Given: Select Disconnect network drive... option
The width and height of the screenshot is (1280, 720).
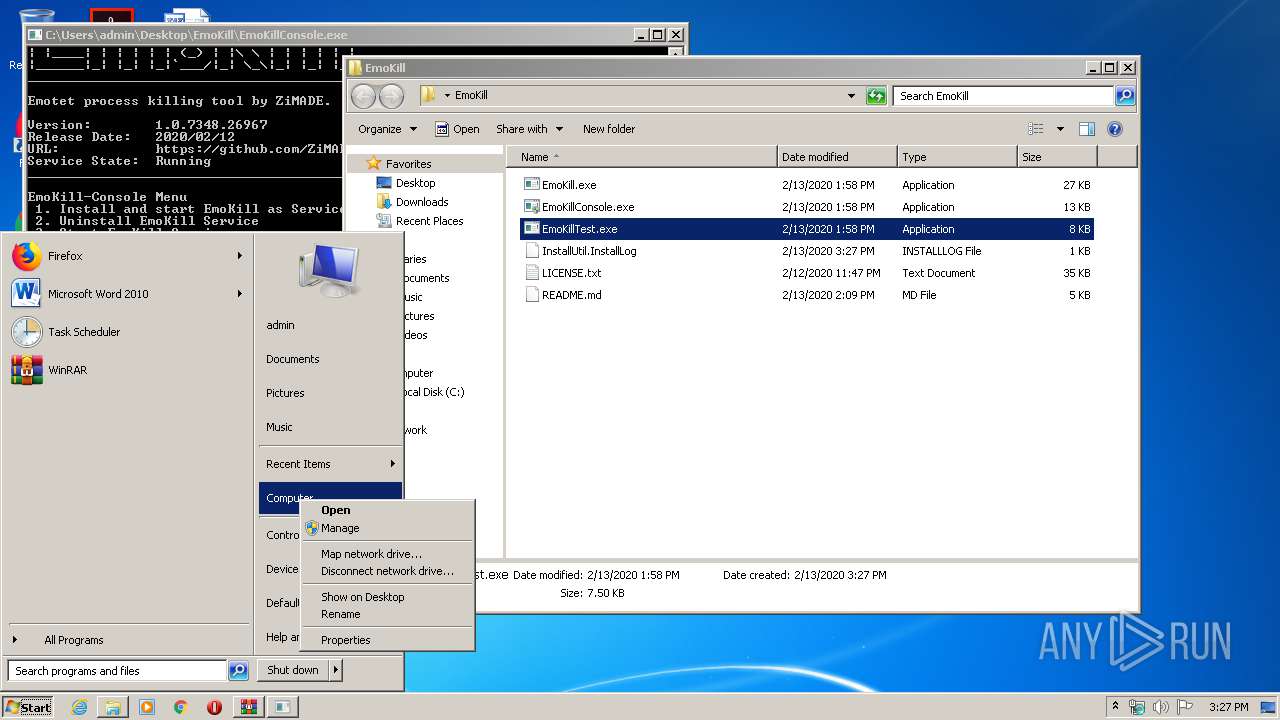Looking at the screenshot, I should click(x=387, y=571).
